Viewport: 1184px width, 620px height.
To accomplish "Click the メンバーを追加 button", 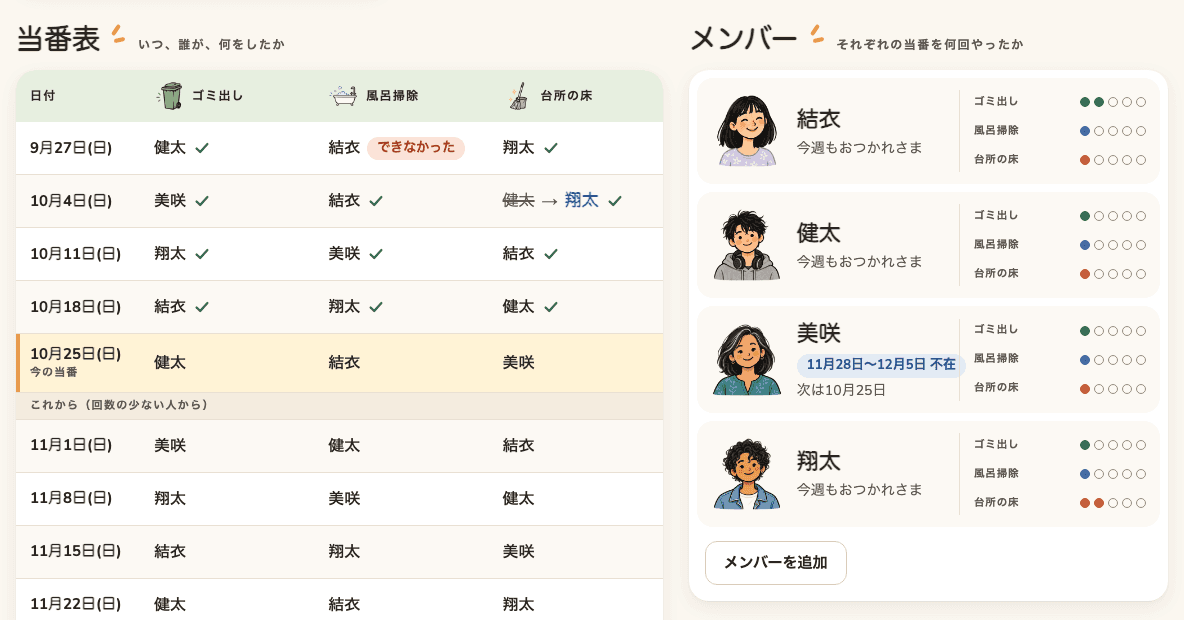I will [x=775, y=563].
